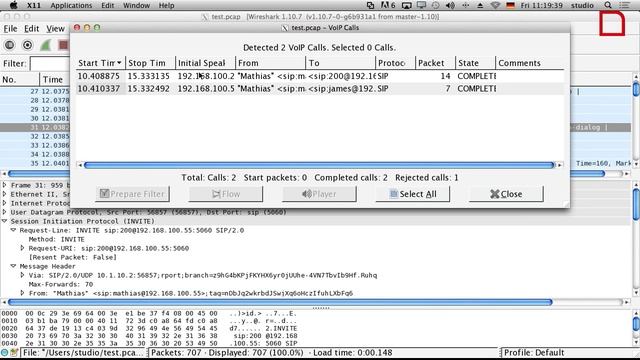Click the Profile: Default status entry
This screenshot has height=360, width=640.
(534, 353)
